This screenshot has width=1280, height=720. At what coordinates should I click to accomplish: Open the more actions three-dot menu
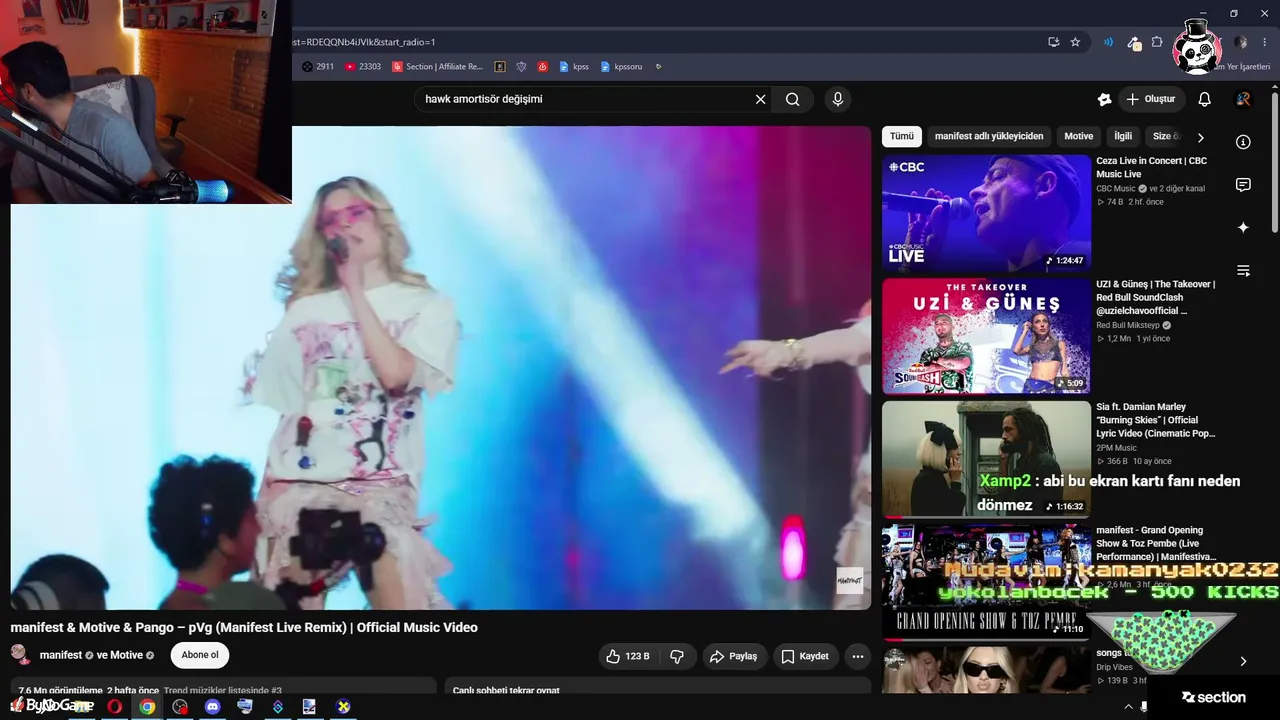pos(857,656)
